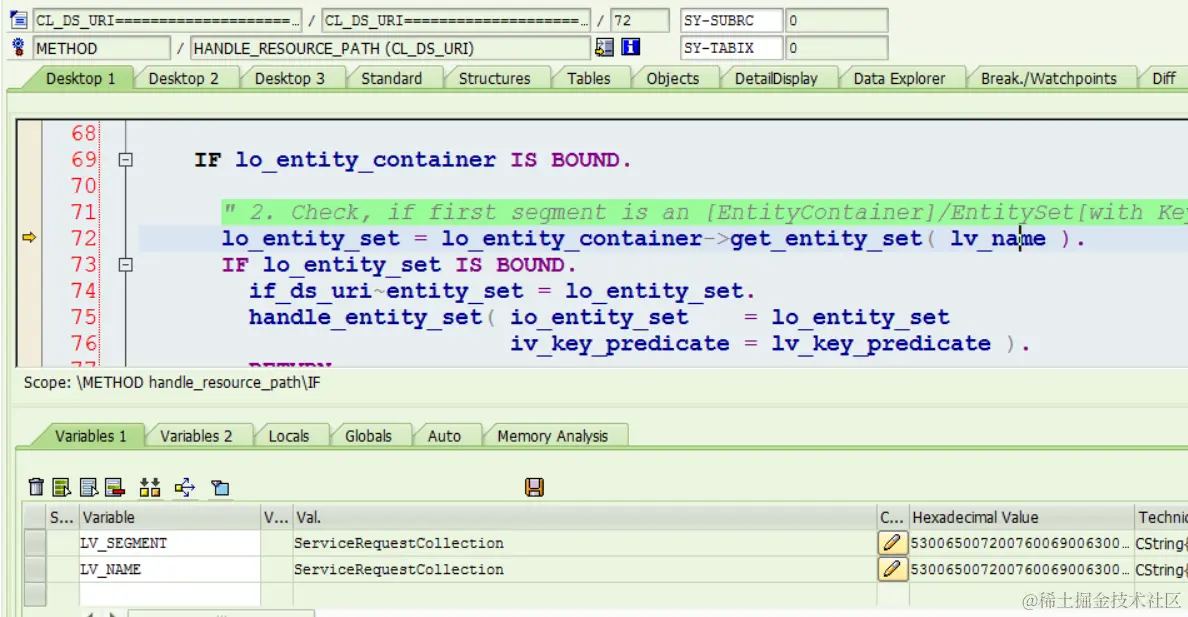This screenshot has height=617, width=1188.
Task: Collapse the IF block at line 73
Action: (x=126, y=265)
